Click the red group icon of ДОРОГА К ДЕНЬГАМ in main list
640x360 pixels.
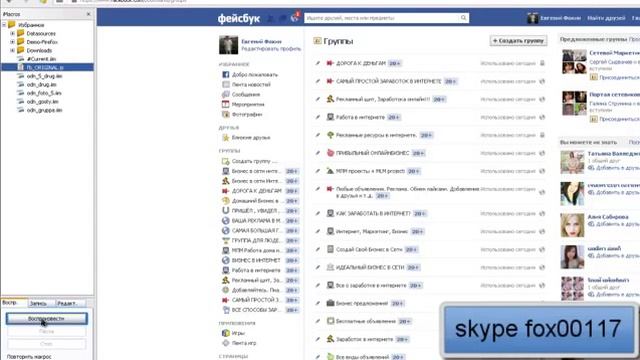pos(330,63)
